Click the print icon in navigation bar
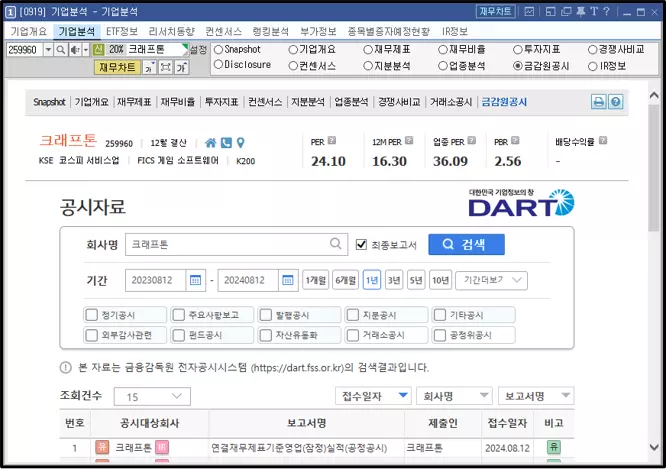This screenshot has width=666, height=469. (598, 102)
